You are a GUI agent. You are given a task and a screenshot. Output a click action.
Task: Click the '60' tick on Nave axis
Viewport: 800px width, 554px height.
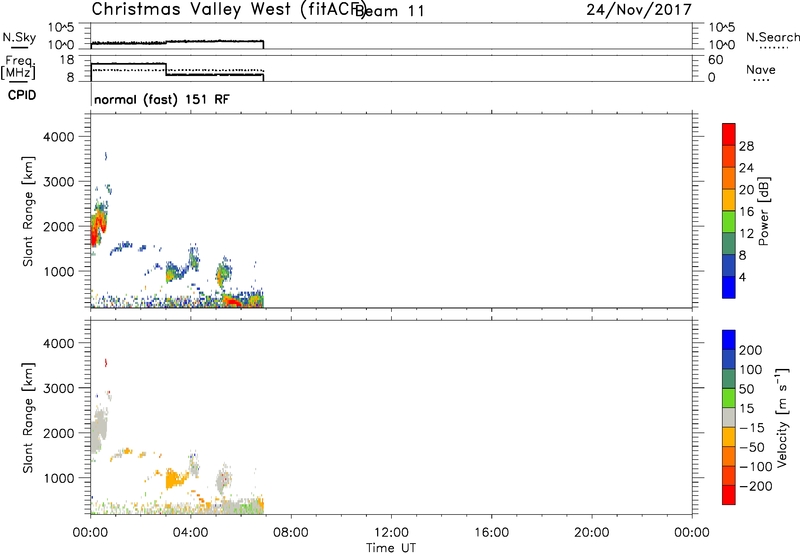tap(716, 60)
